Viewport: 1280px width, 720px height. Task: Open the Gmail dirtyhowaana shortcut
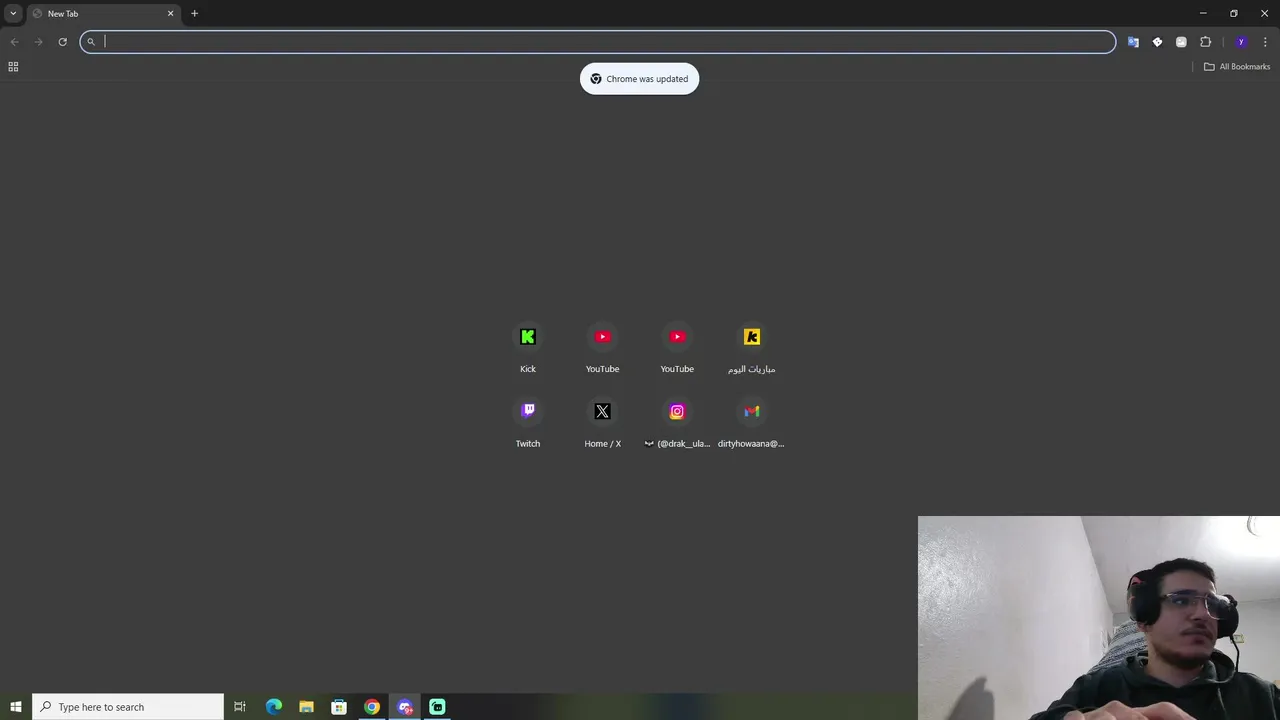coord(752,423)
